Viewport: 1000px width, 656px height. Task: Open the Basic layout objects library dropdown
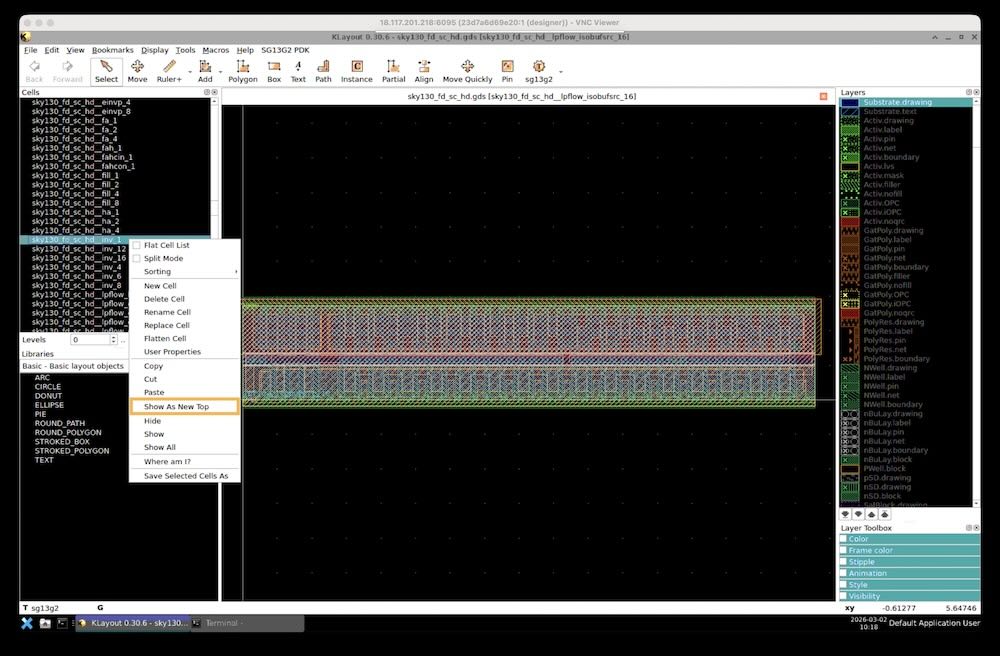[72, 366]
